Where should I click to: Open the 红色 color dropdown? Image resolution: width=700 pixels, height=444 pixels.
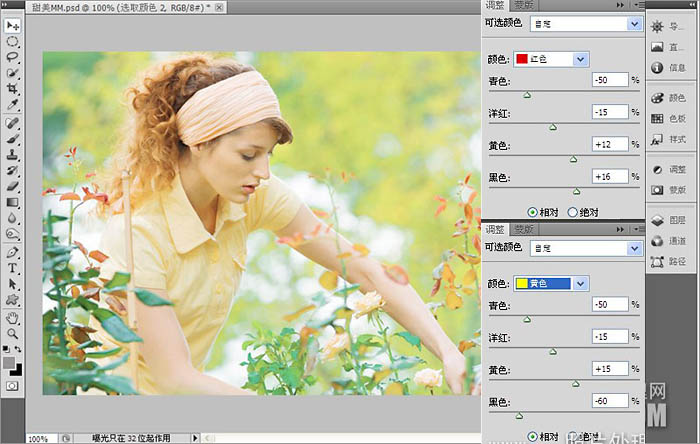(x=580, y=59)
